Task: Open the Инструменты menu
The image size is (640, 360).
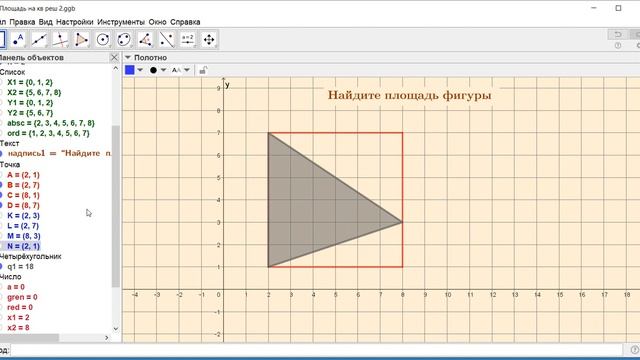Action: 121,22
